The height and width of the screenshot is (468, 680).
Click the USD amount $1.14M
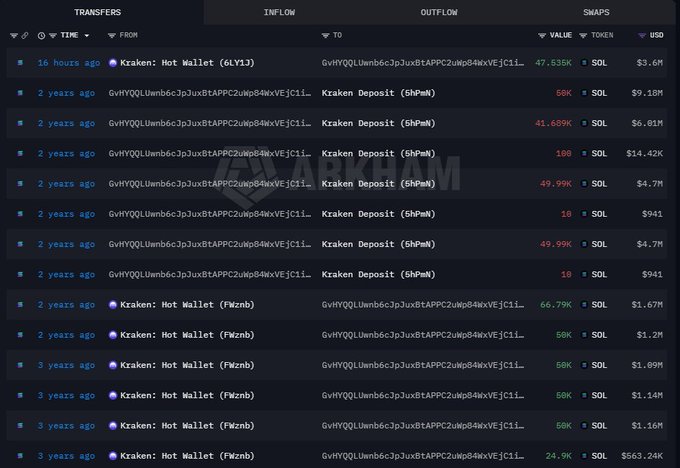click(x=647, y=395)
